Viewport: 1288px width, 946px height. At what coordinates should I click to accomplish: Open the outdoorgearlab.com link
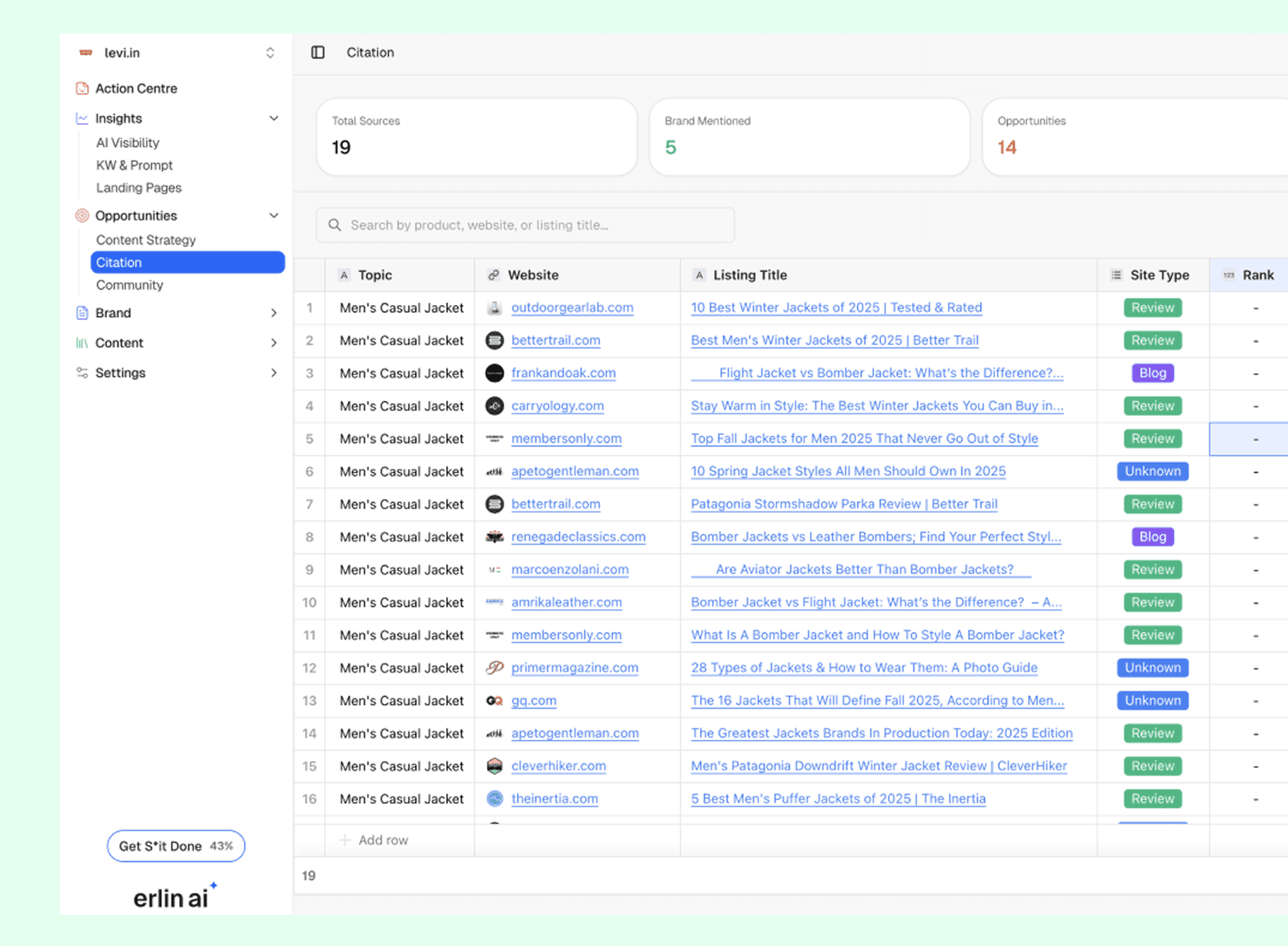pos(572,308)
